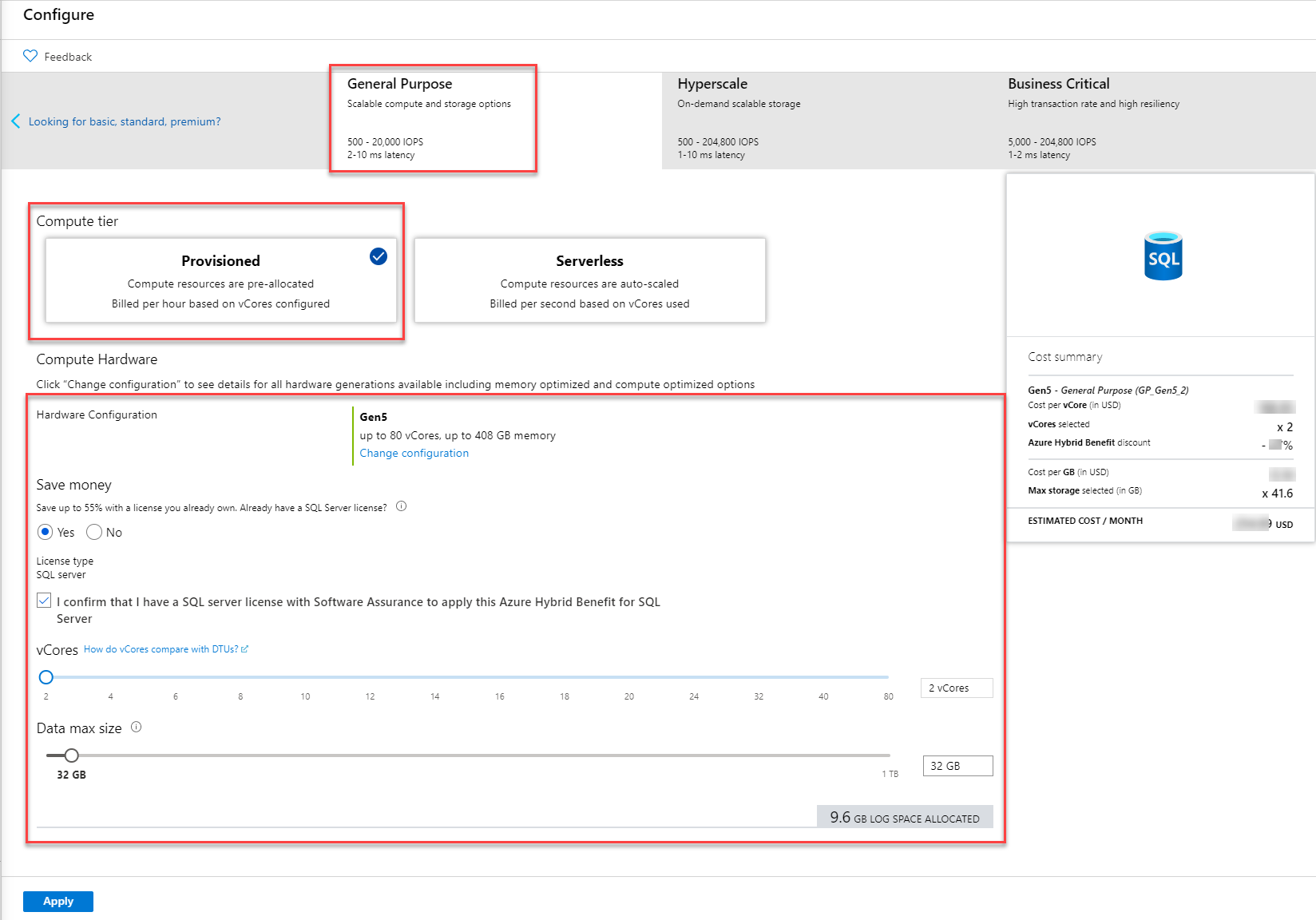Viewport: 1316px width, 920px height.
Task: Click the 32 GB data size input
Action: [958, 766]
